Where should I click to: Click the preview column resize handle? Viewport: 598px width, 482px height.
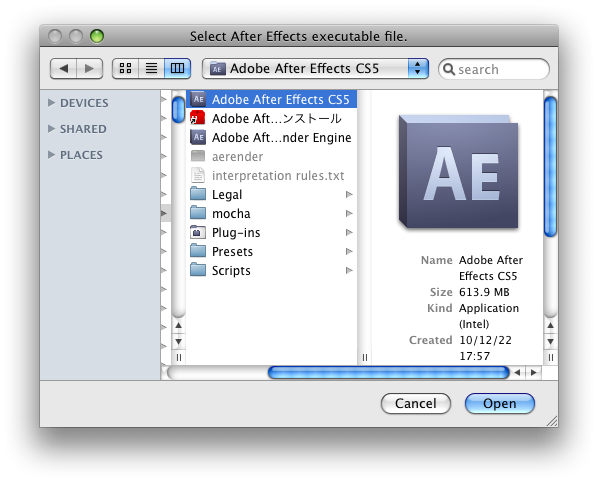[550, 357]
